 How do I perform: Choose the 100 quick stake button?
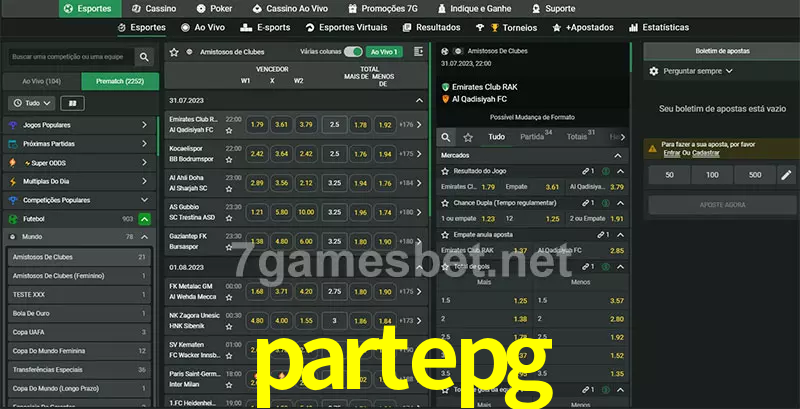tap(712, 175)
